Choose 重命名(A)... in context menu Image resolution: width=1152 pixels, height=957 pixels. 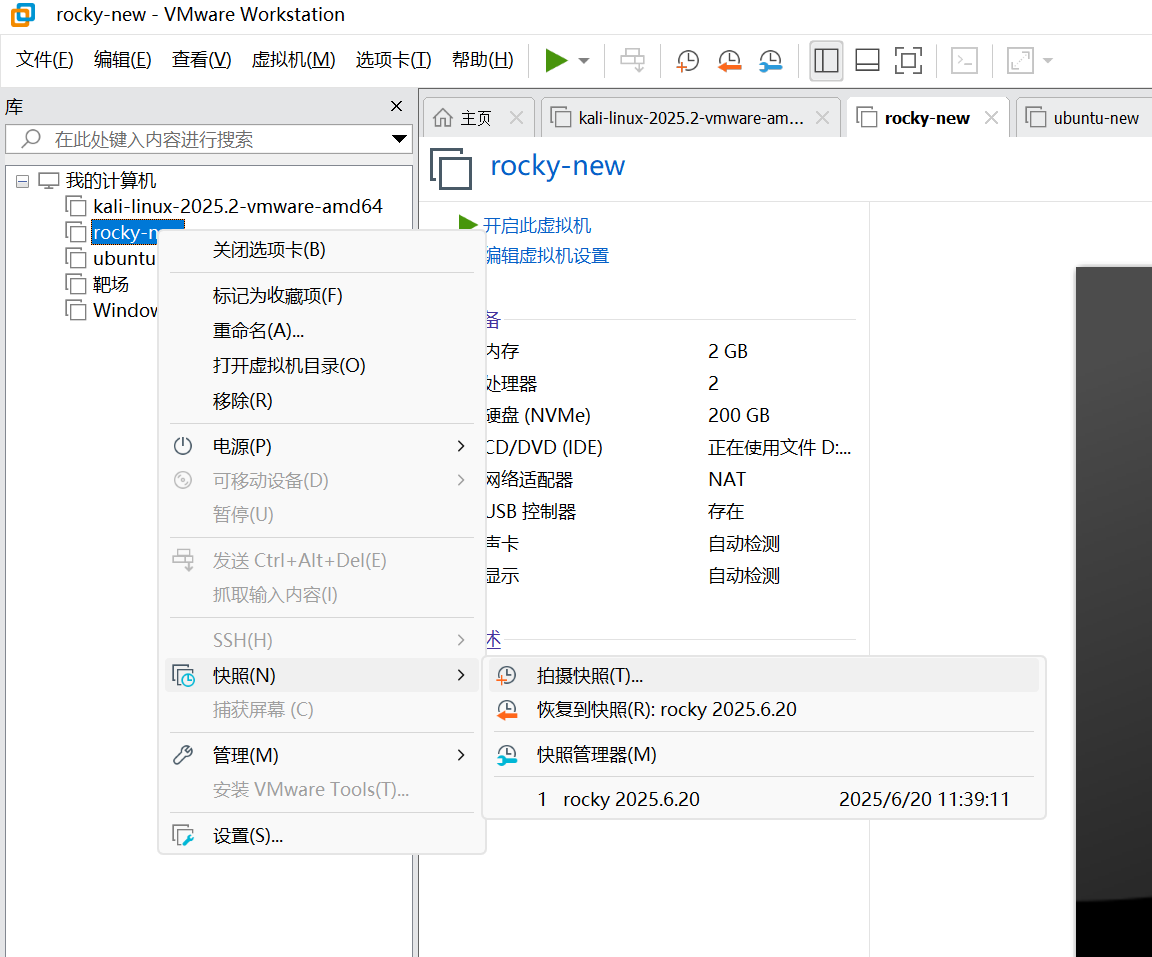point(322,331)
